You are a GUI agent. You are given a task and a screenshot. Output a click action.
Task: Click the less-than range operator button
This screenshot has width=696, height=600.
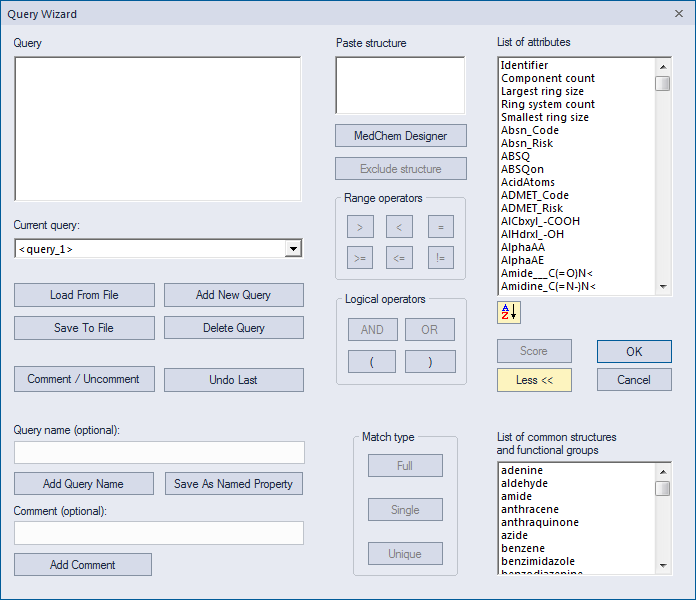click(399, 227)
